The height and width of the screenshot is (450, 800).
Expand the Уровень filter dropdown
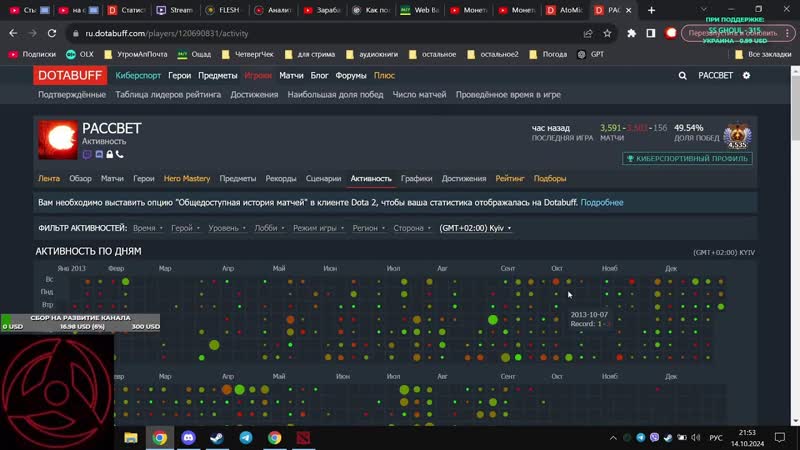(227, 228)
